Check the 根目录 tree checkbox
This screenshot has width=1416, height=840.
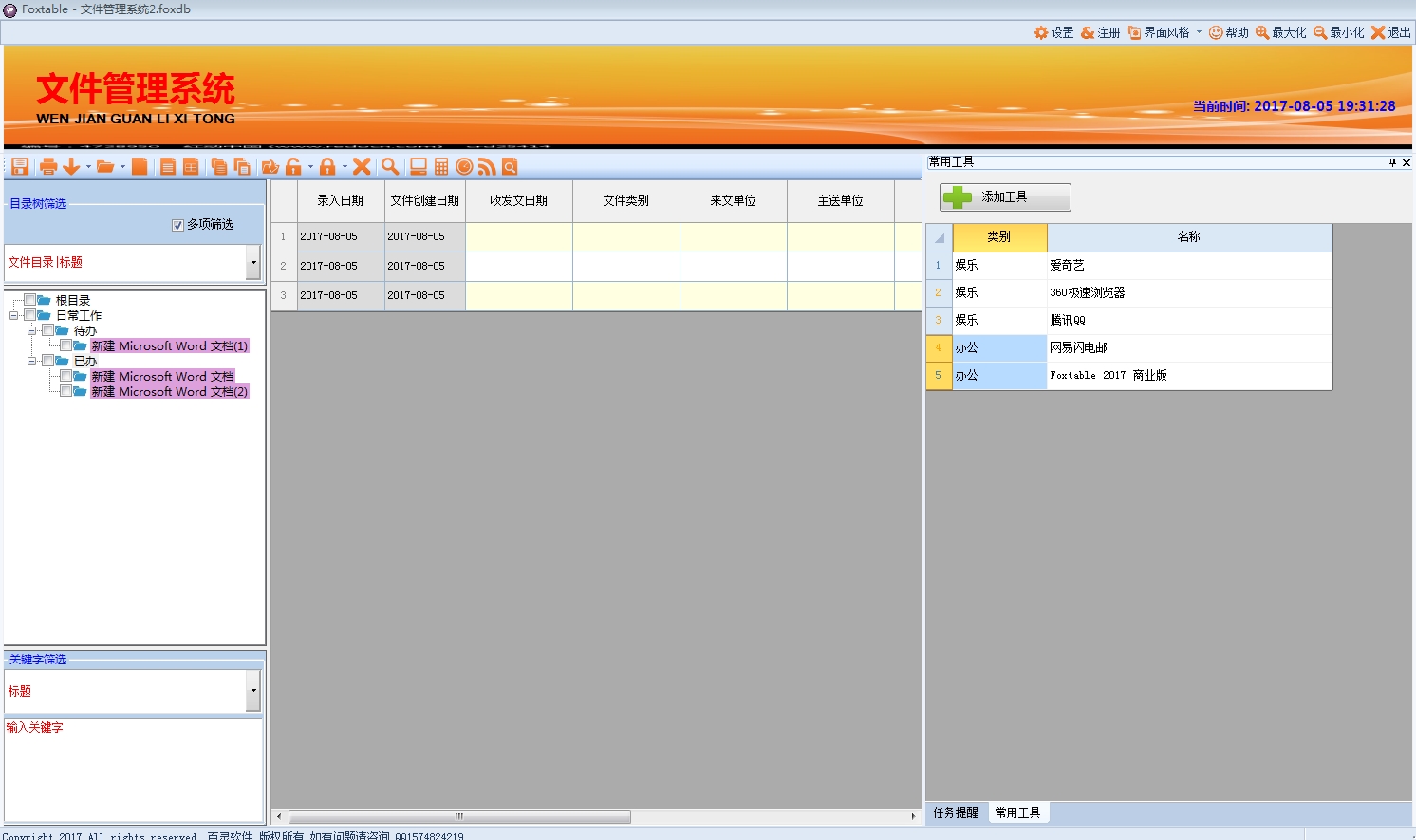click(x=30, y=300)
